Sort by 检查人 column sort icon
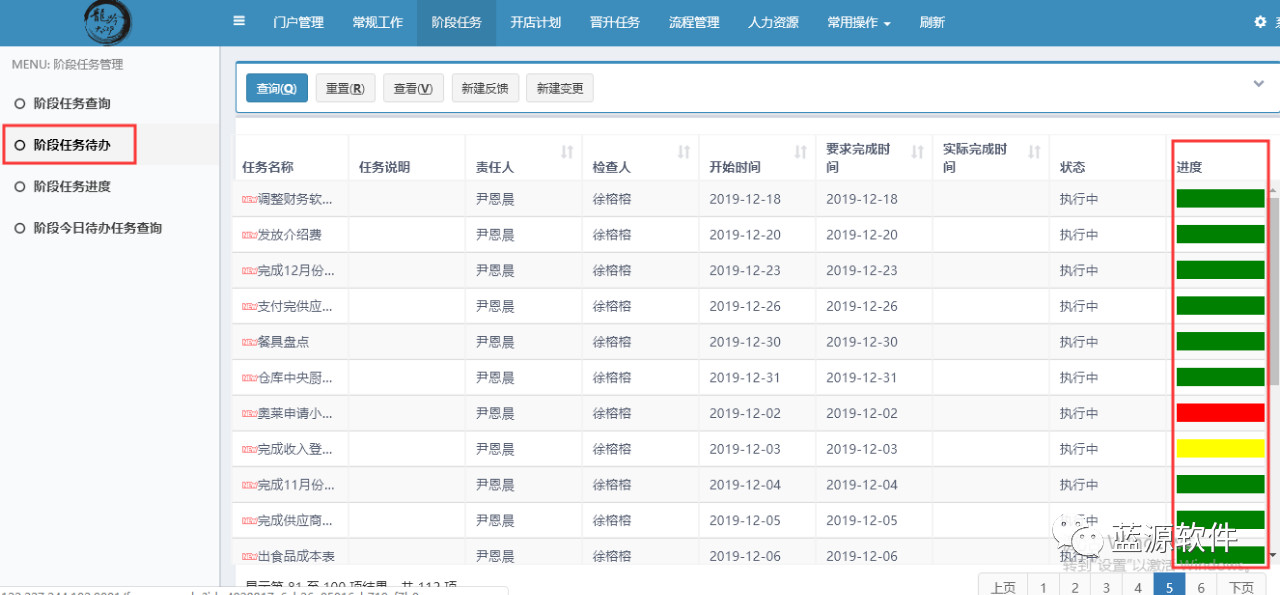Image resolution: width=1280 pixels, height=595 pixels. [x=684, y=152]
